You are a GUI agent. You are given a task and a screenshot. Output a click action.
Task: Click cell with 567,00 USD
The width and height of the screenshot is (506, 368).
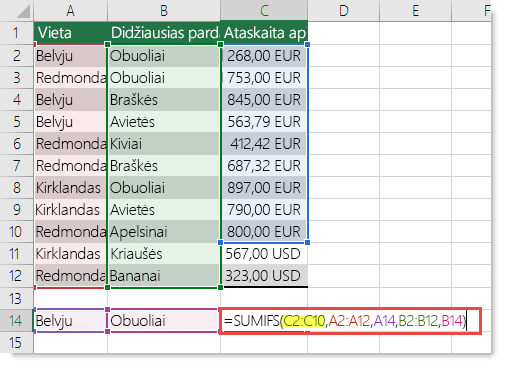click(264, 254)
